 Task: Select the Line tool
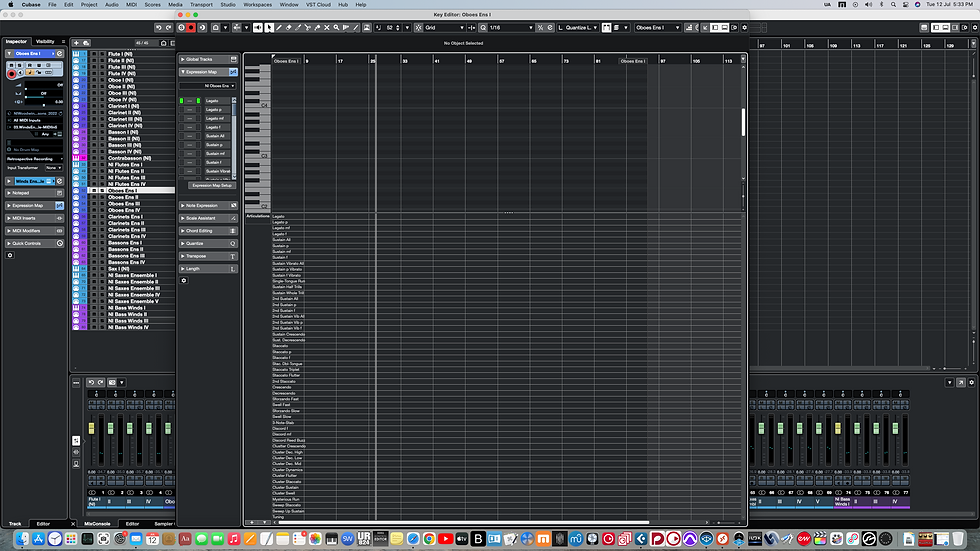click(356, 27)
